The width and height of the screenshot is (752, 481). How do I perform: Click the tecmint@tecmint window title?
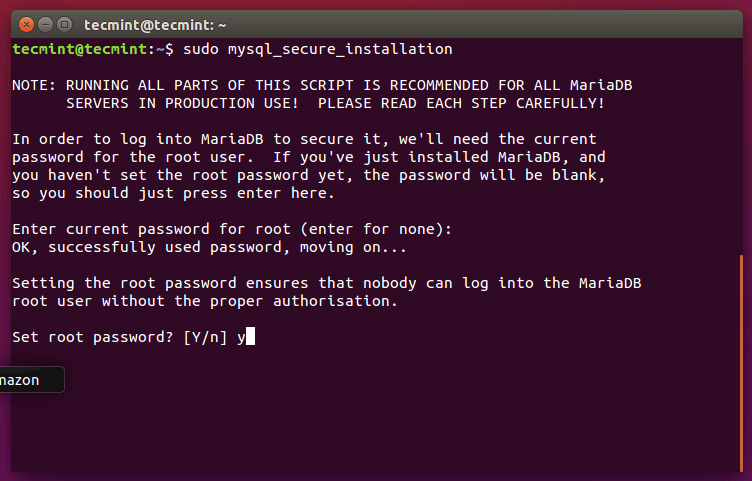[x=156, y=23]
